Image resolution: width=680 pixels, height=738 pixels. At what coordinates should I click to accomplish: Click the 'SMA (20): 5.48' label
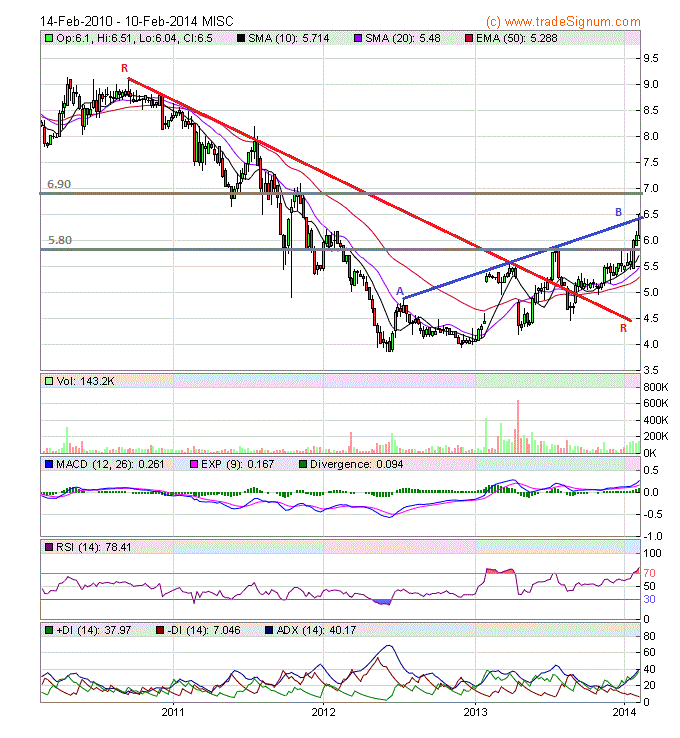point(403,38)
